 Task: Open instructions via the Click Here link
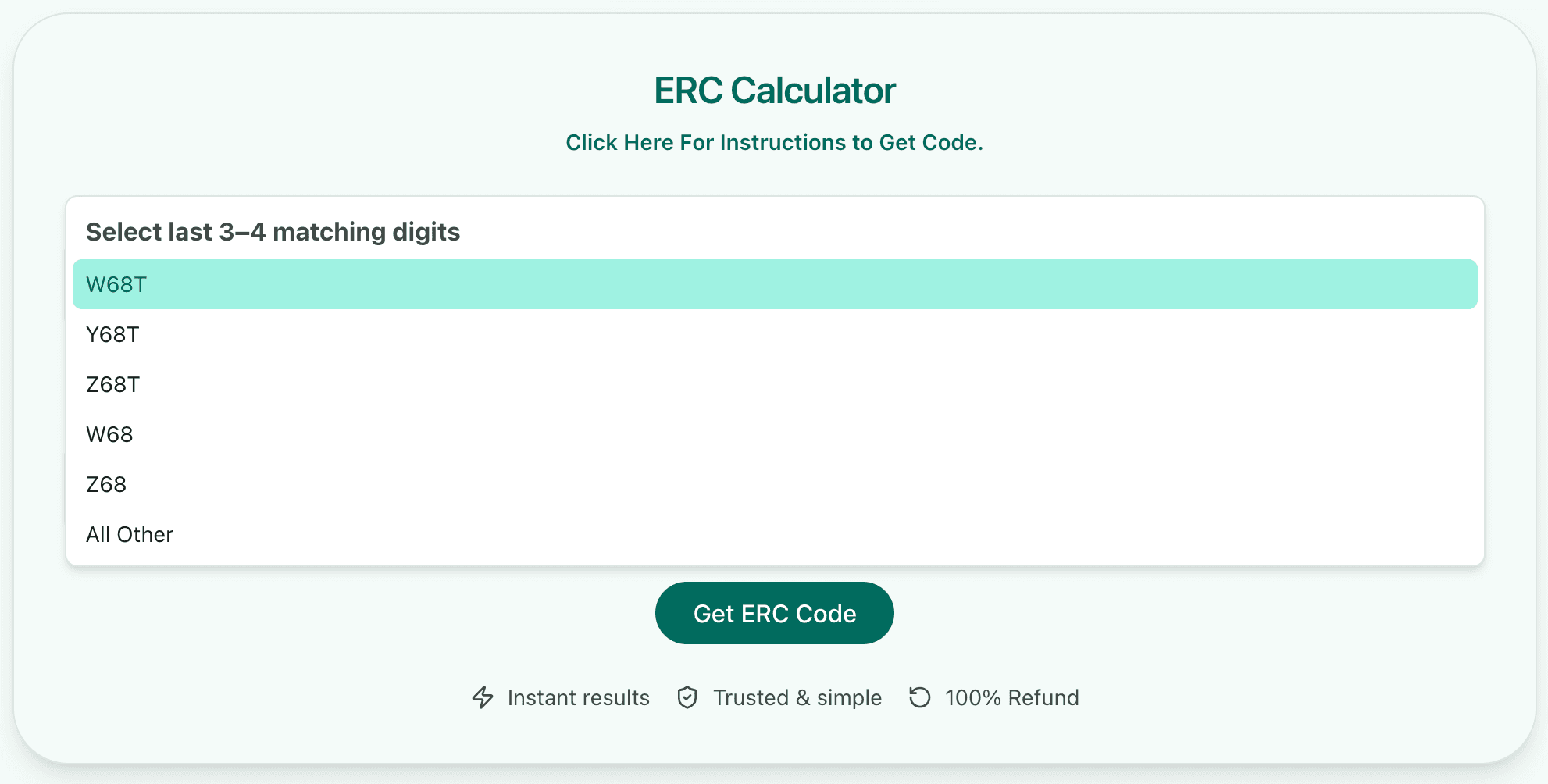(x=774, y=142)
